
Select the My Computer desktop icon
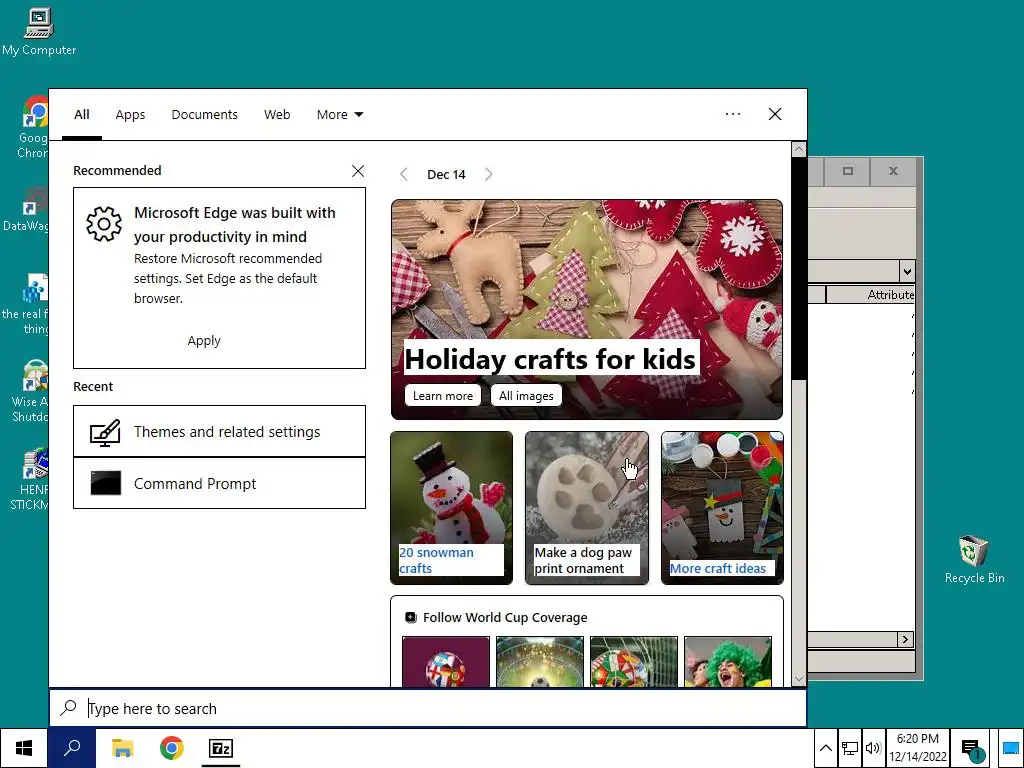[x=39, y=31]
